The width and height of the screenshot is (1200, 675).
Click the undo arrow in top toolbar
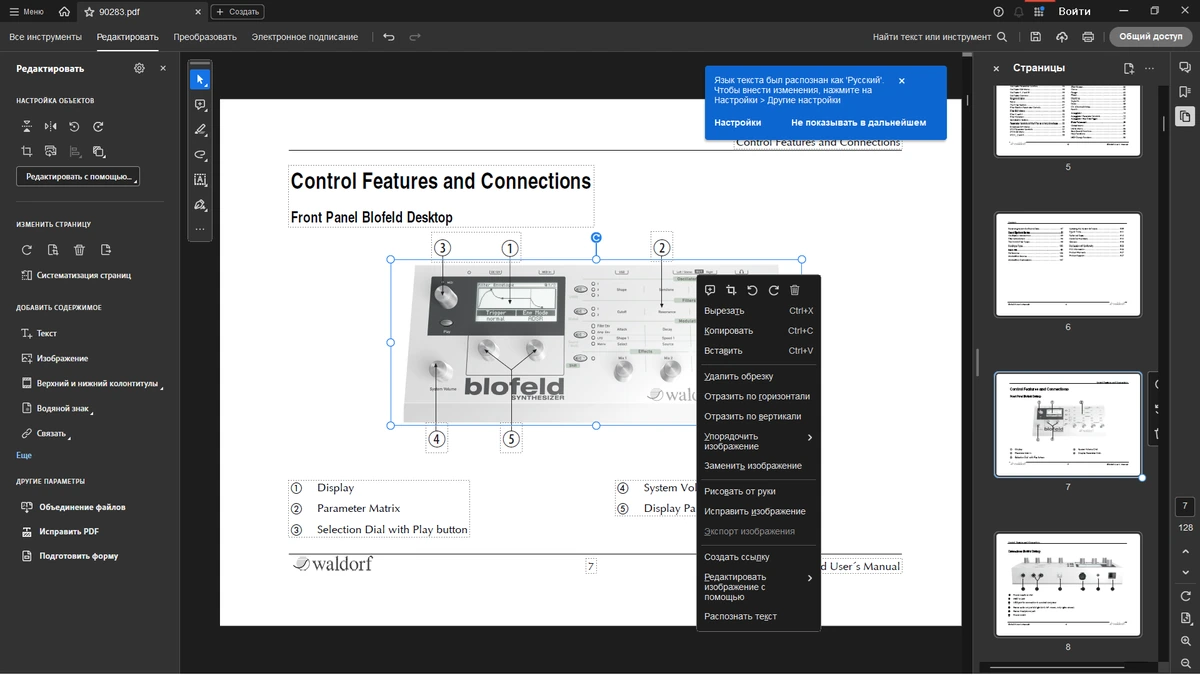tap(389, 37)
